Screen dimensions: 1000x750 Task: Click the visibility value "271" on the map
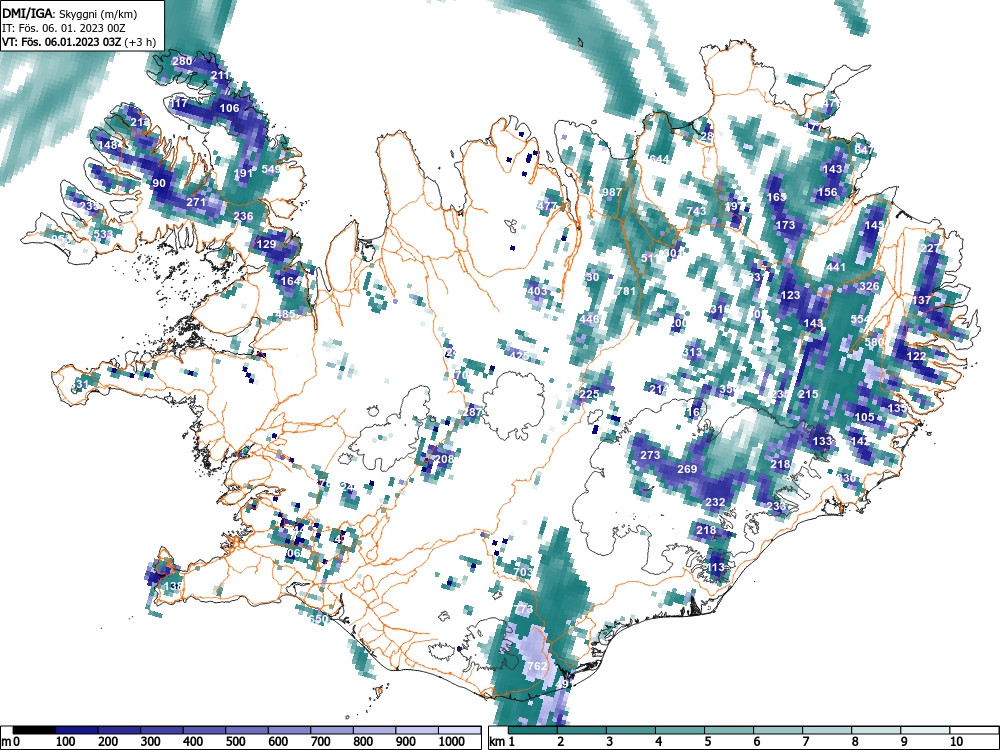[196, 202]
